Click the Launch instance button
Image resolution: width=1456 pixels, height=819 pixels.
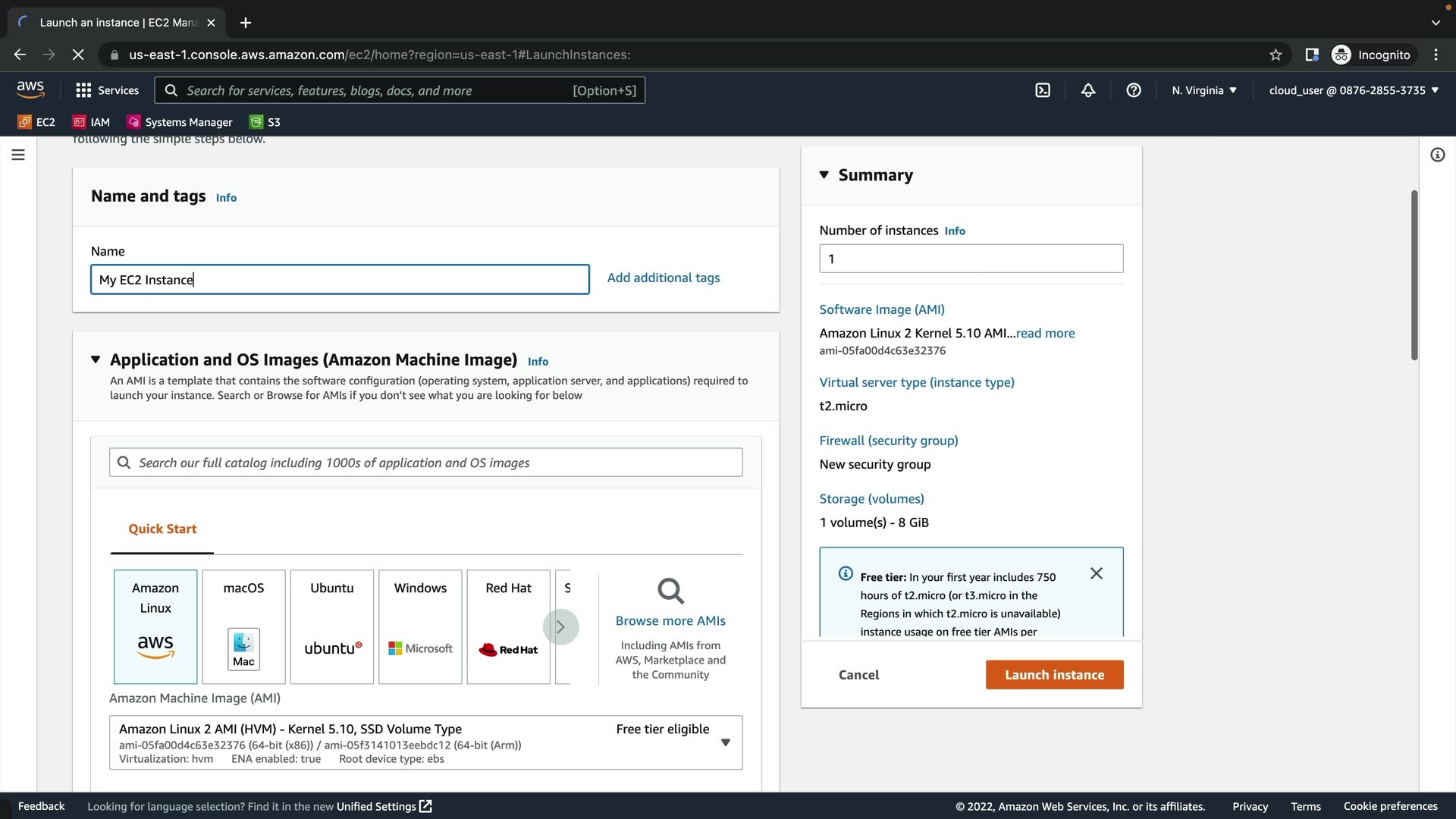coord(1054,675)
